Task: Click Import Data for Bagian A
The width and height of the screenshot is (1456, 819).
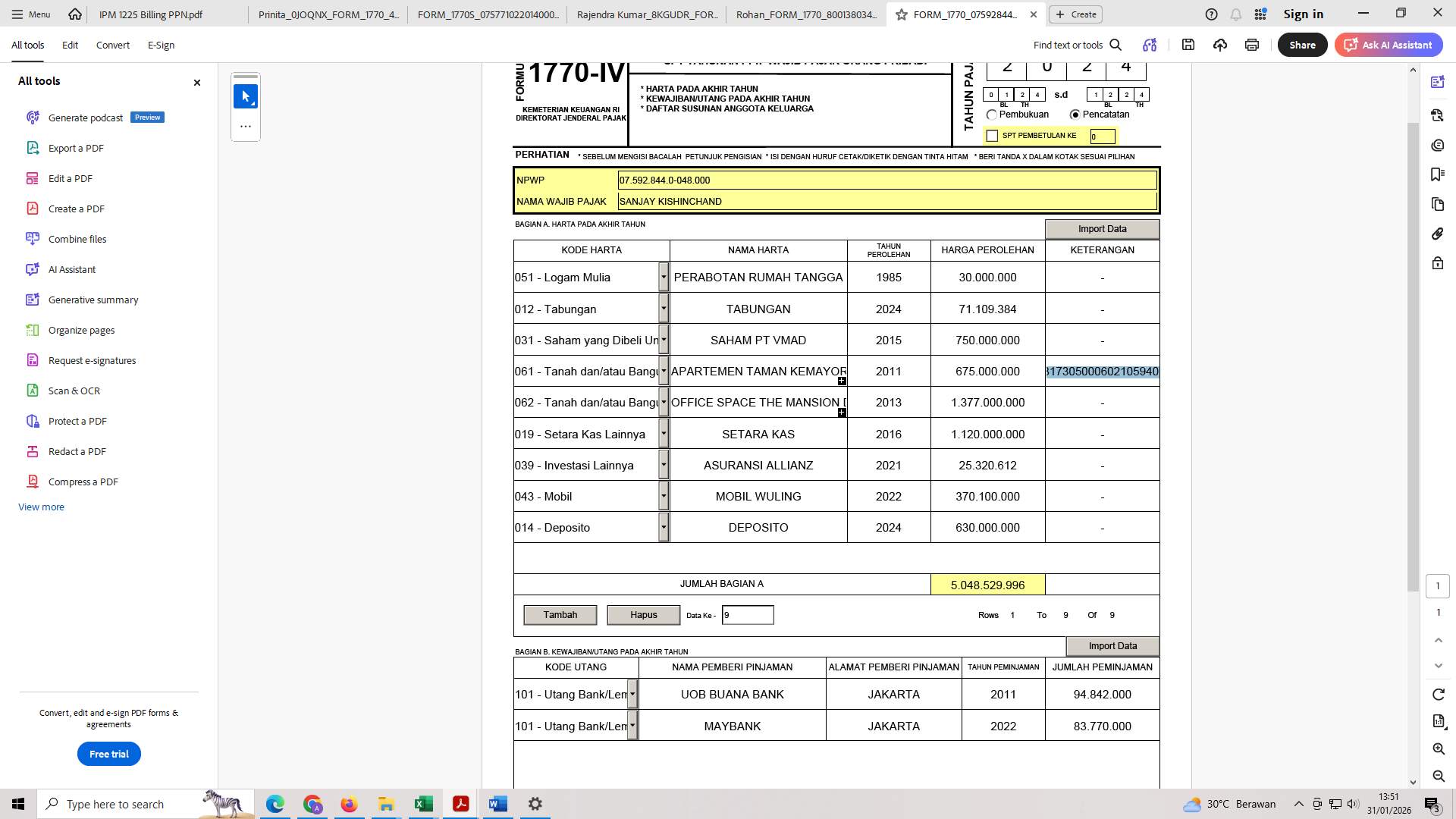Action: 1102,228
